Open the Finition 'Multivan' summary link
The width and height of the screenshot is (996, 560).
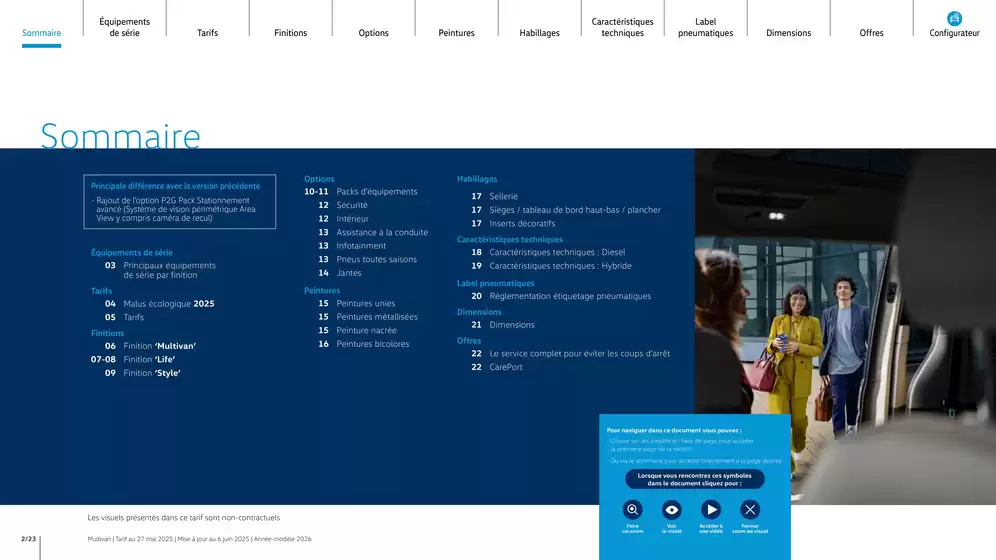coord(159,346)
